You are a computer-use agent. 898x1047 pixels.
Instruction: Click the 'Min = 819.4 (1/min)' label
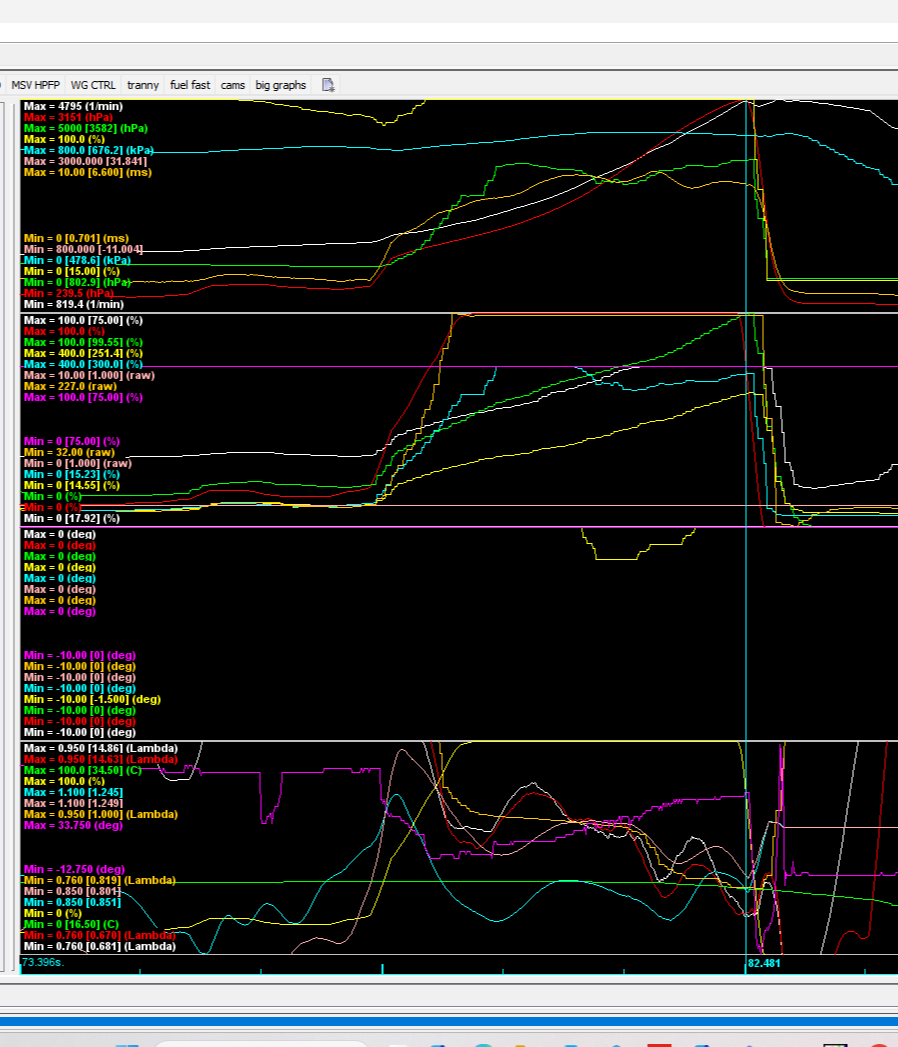(x=74, y=304)
